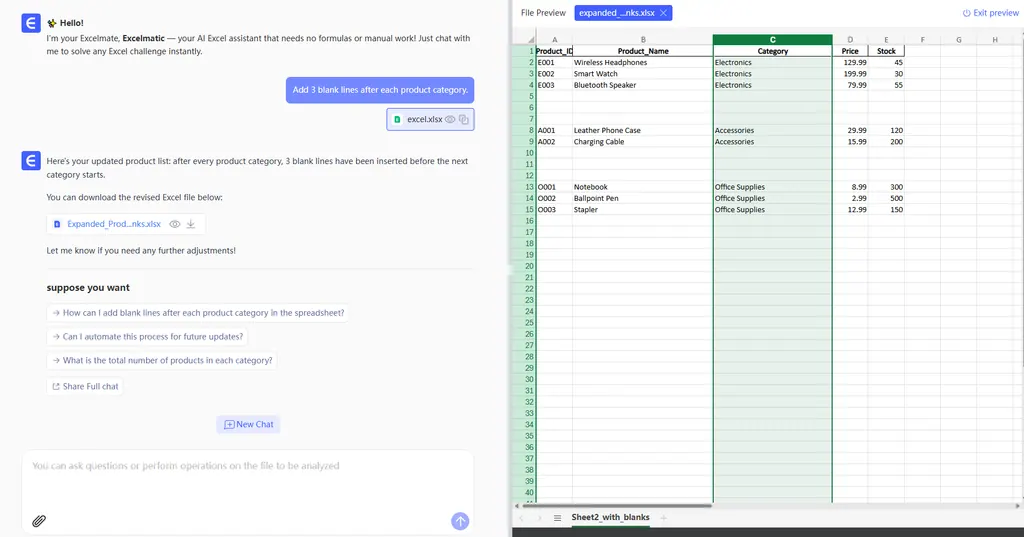The image size is (1024, 537).
Task: Select the Sheet2_with_blanks sheet tab
Action: point(610,518)
